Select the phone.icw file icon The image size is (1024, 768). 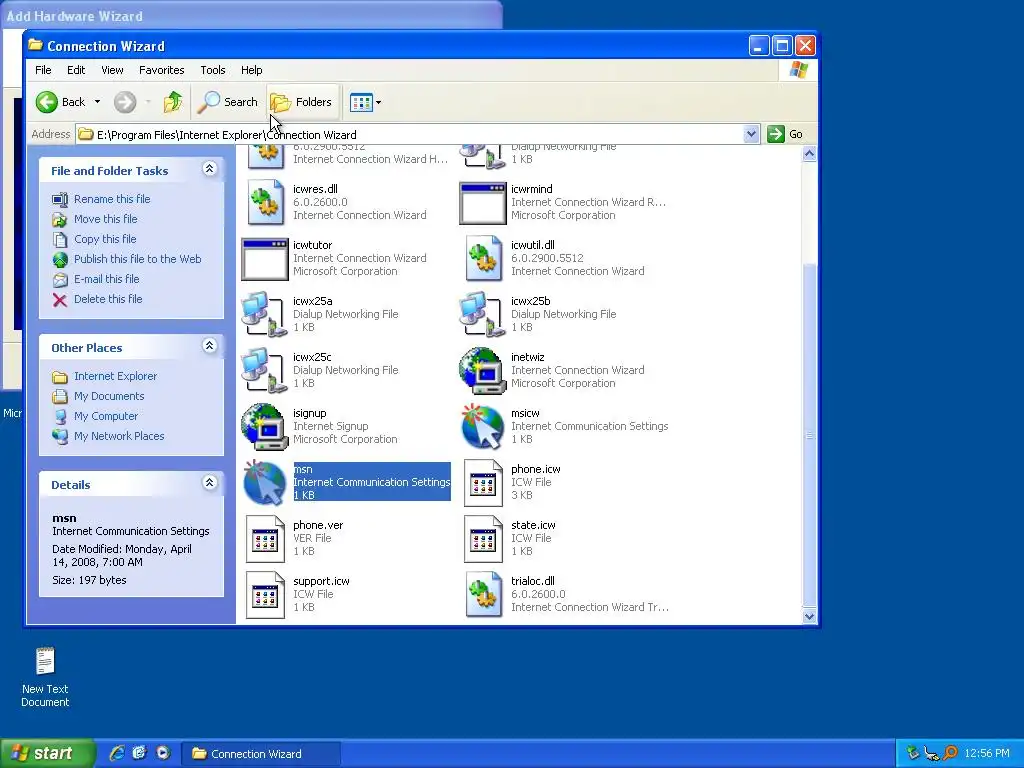click(x=483, y=483)
